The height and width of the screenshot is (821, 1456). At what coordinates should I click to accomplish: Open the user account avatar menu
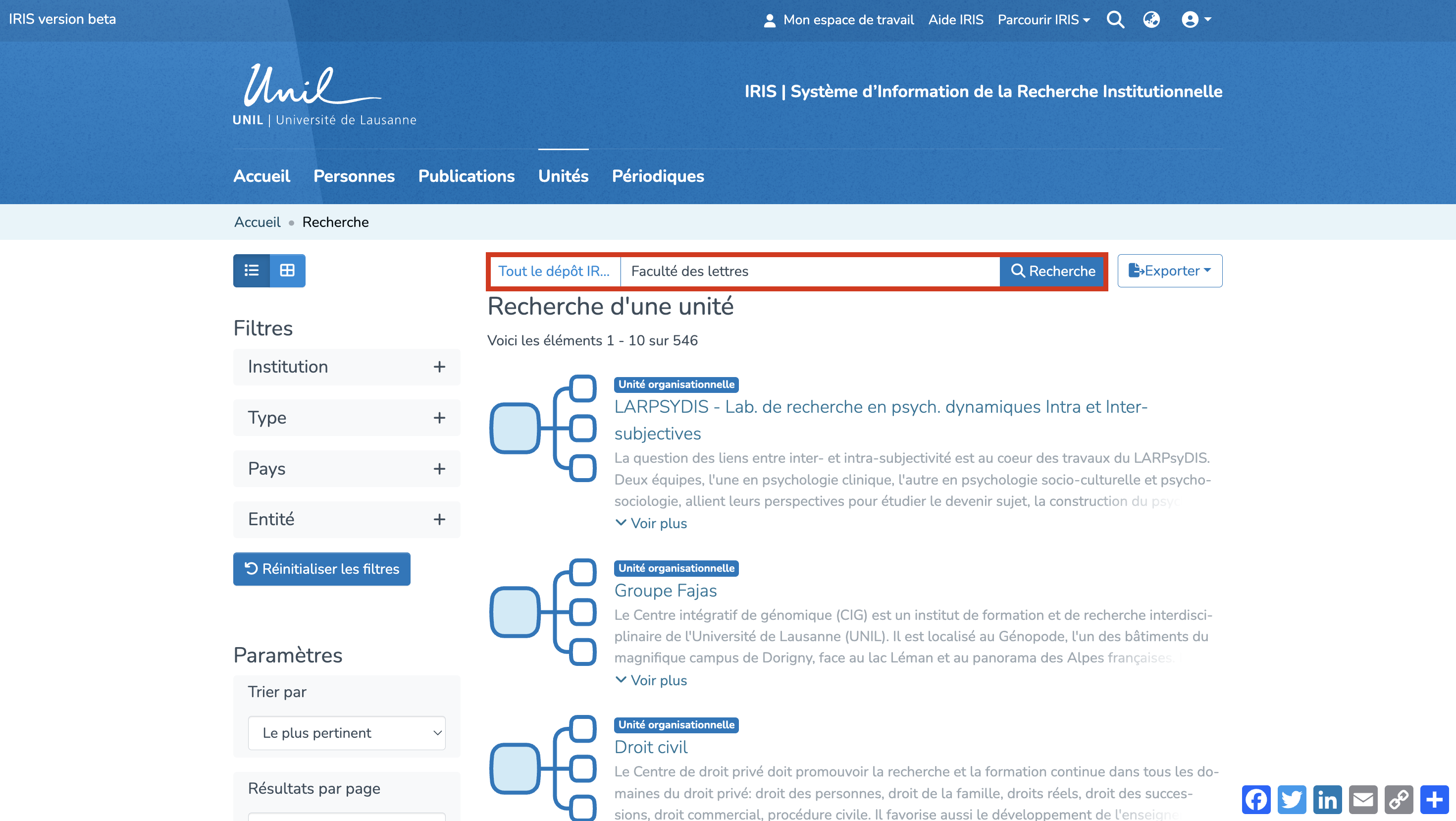(1196, 20)
